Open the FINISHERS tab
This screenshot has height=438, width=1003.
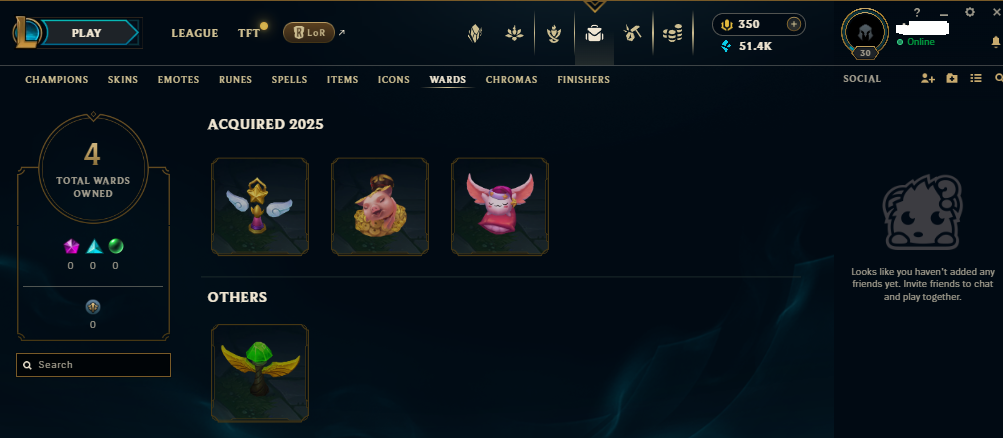pos(583,80)
